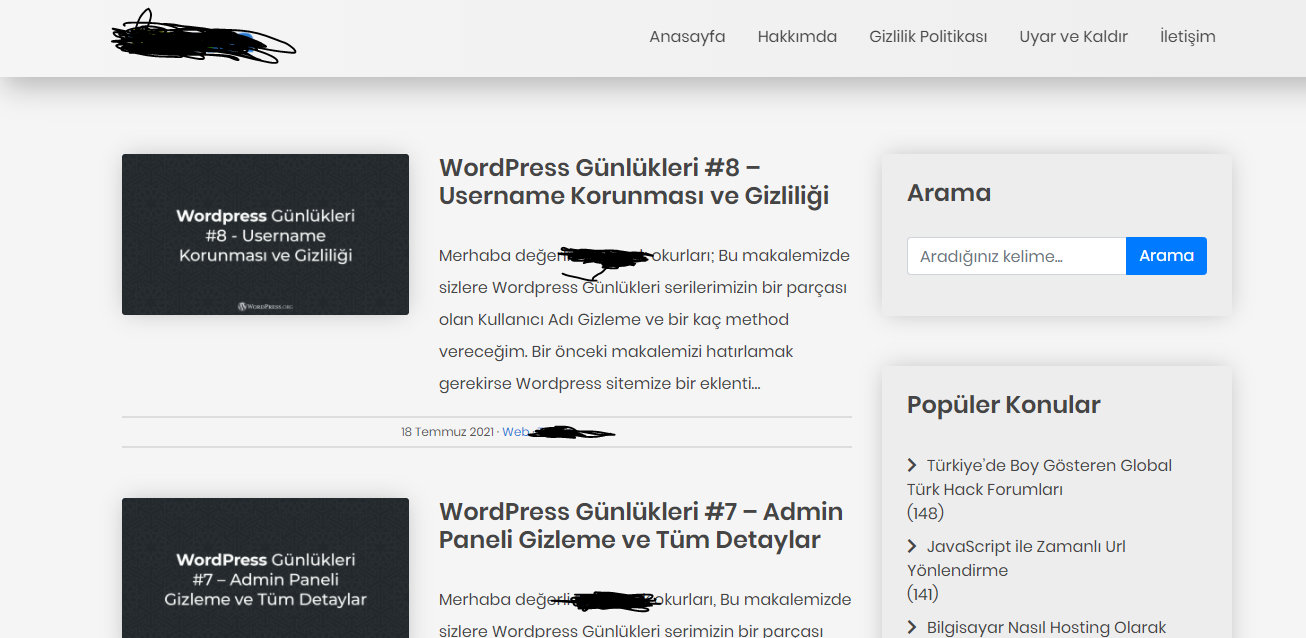Image resolution: width=1306 pixels, height=638 pixels.
Task: Click the title 'WordPress Günlükleri #8 – Username Korunması ve Gizliliği'
Action: [x=634, y=181]
